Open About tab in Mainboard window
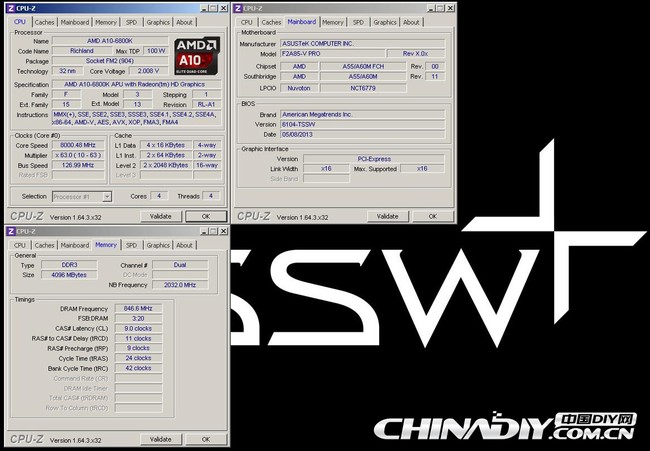 pos(411,22)
